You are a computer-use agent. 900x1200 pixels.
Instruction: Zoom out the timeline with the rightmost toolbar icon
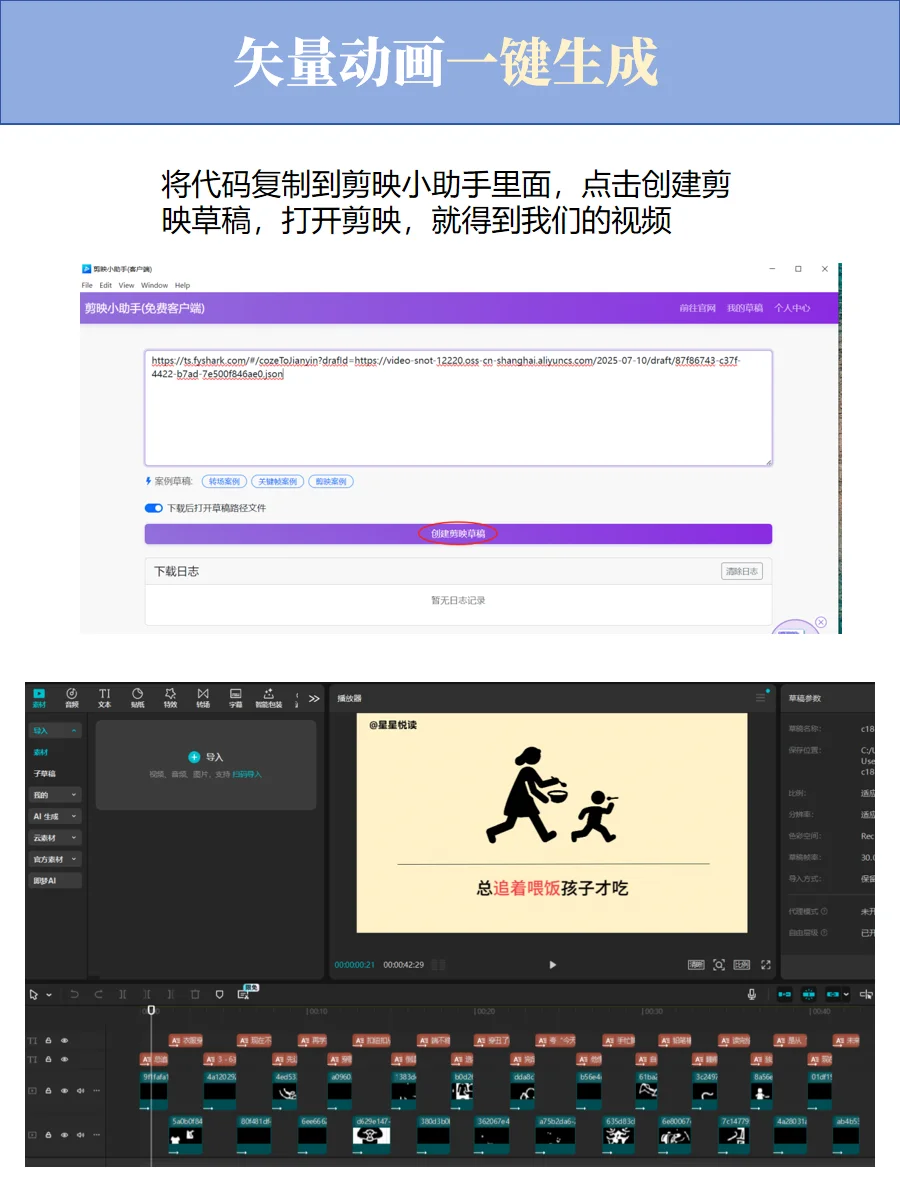tap(866, 994)
